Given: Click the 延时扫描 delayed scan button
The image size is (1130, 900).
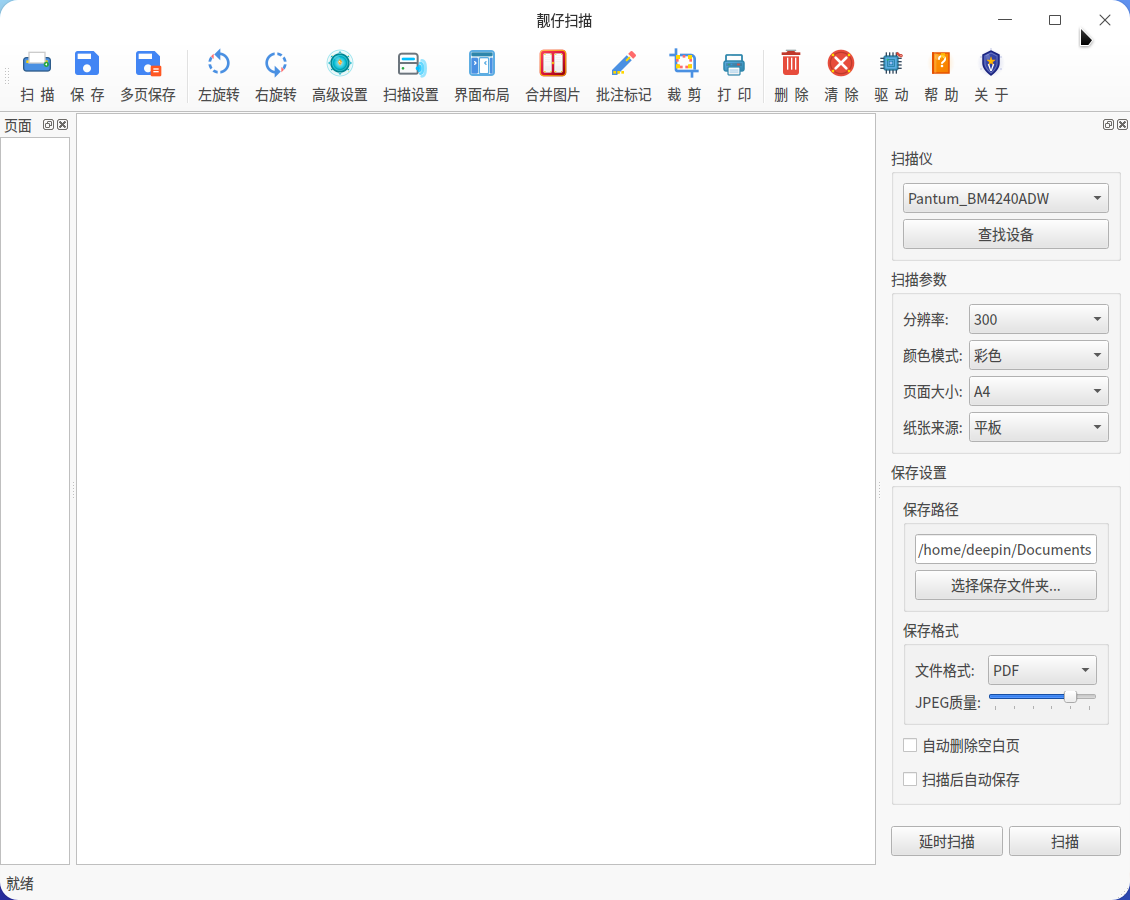Looking at the screenshot, I should point(946,841).
